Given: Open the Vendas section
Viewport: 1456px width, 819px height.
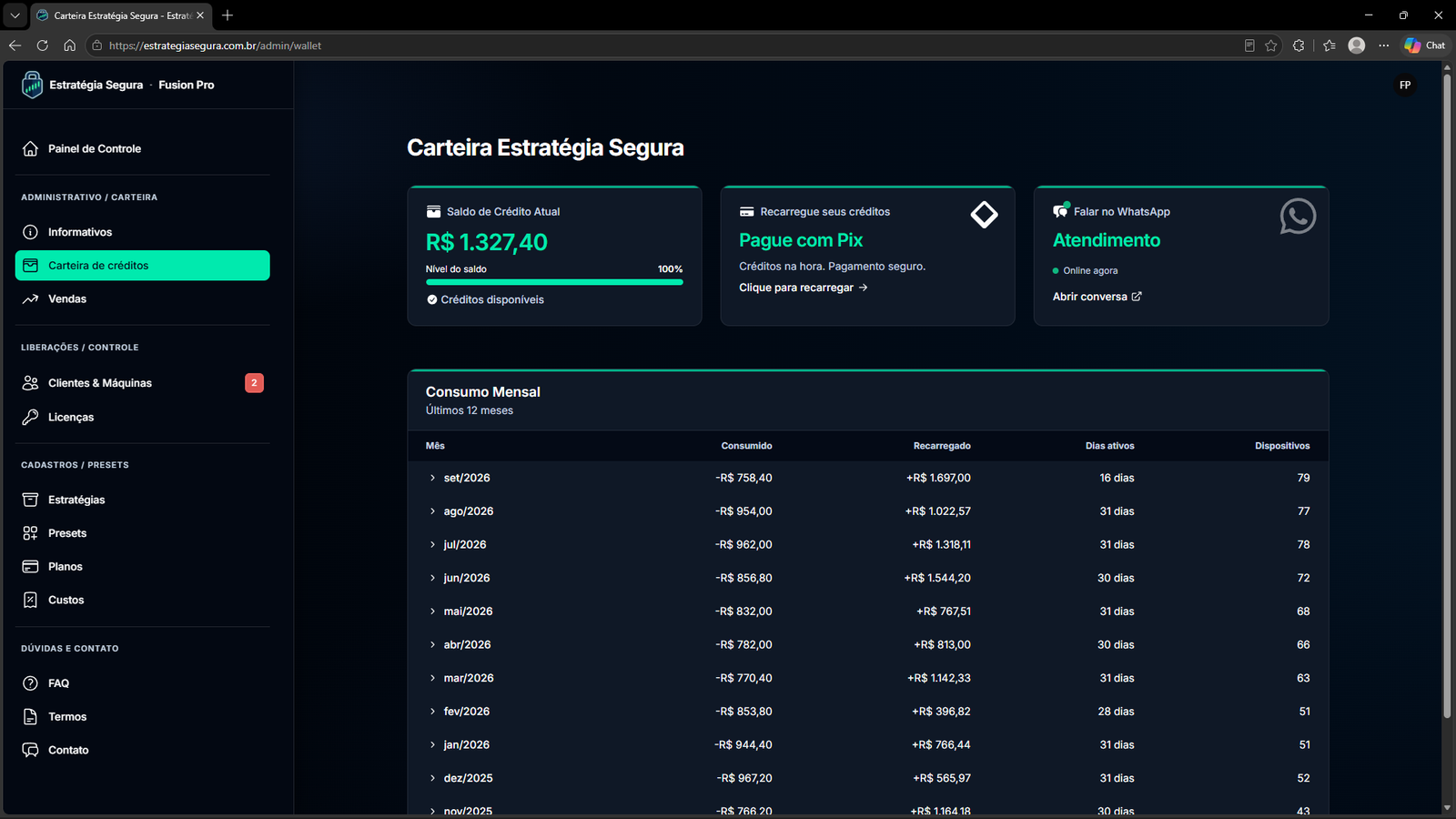Looking at the screenshot, I should point(143,299).
